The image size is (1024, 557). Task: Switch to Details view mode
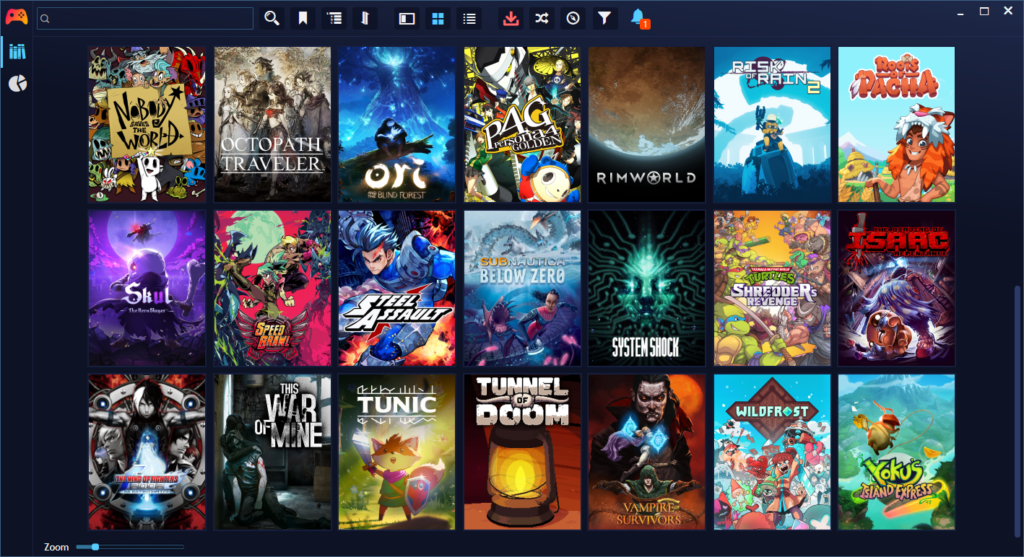(406, 18)
